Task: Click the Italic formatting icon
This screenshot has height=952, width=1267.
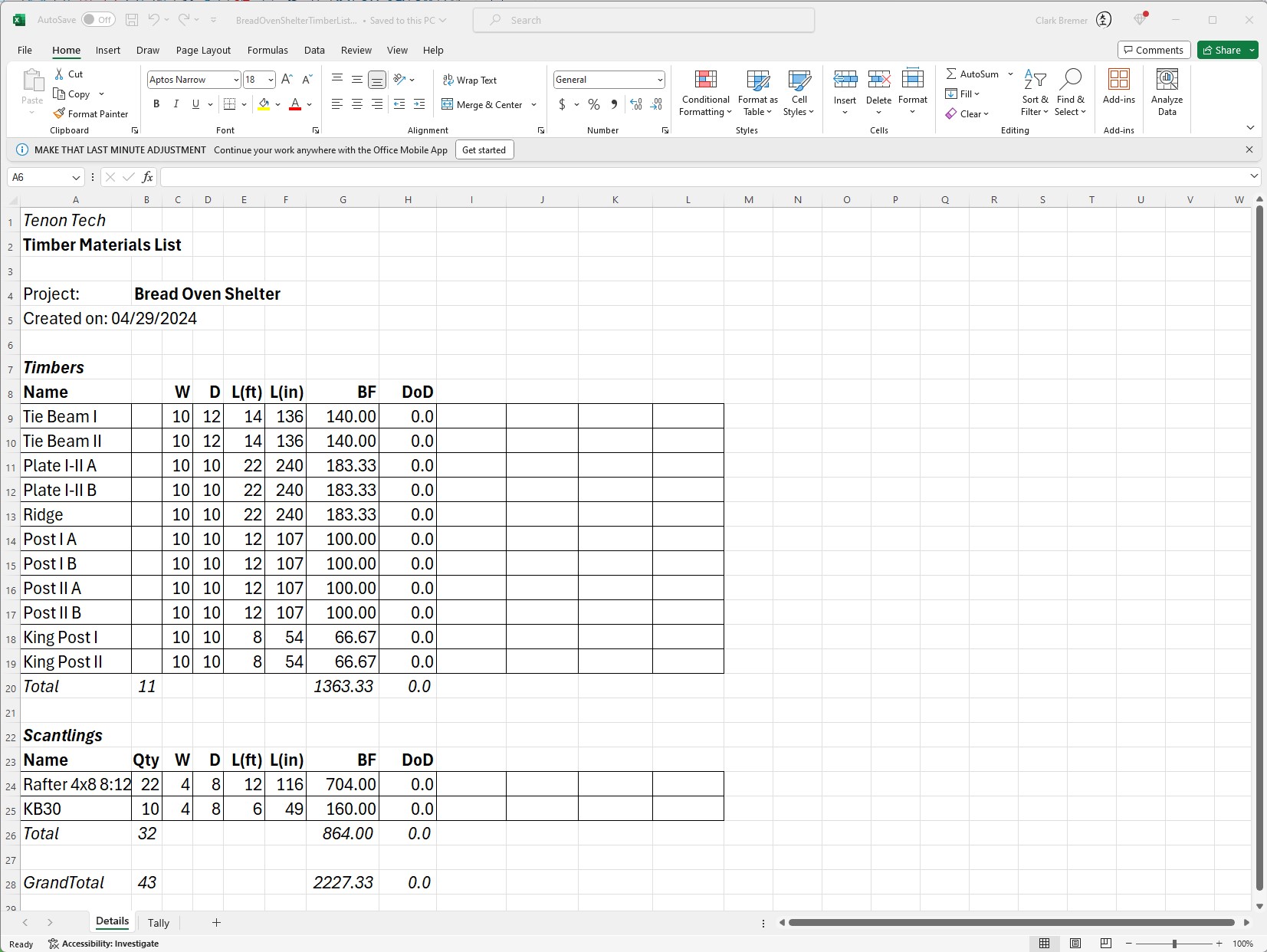Action: point(176,104)
